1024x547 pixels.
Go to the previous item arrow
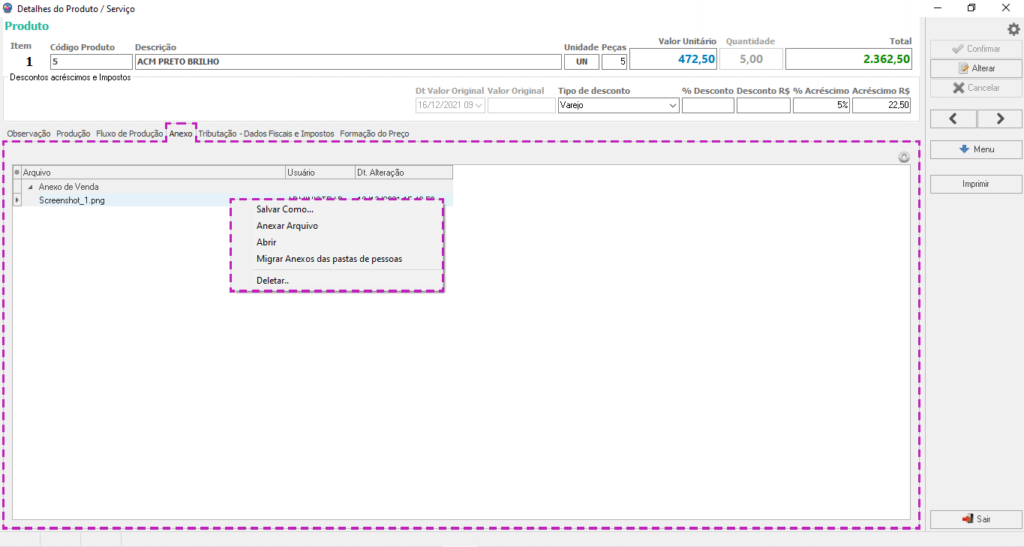tap(953, 119)
